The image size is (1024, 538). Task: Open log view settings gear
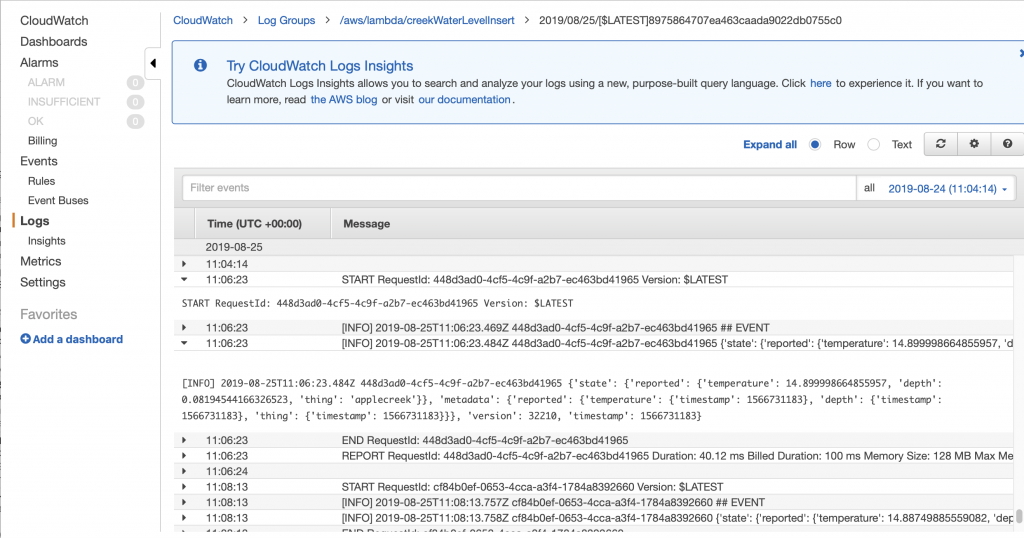coord(974,144)
